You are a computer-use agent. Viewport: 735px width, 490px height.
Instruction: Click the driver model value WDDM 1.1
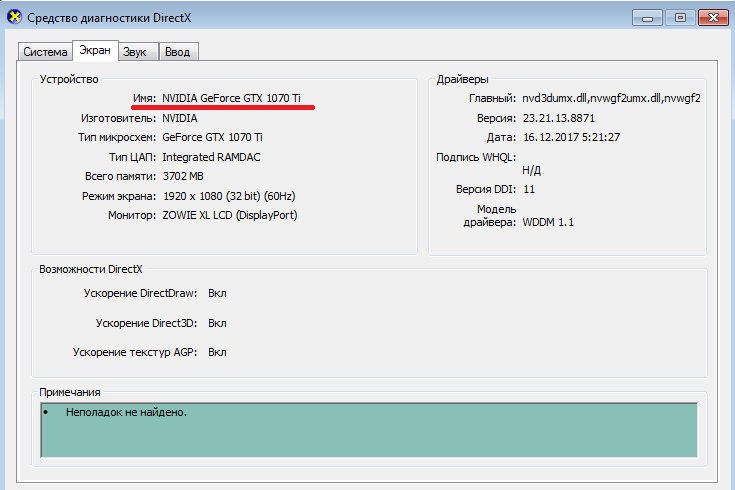click(x=548, y=222)
